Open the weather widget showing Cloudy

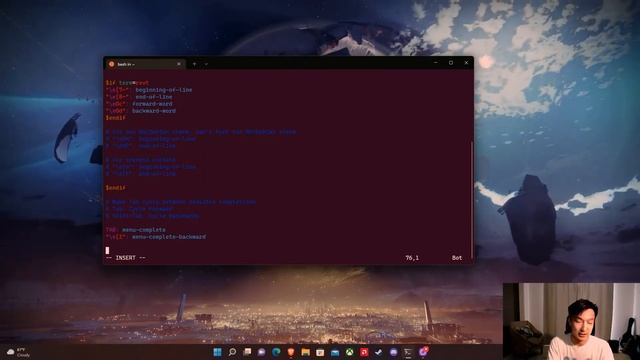click(x=18, y=352)
